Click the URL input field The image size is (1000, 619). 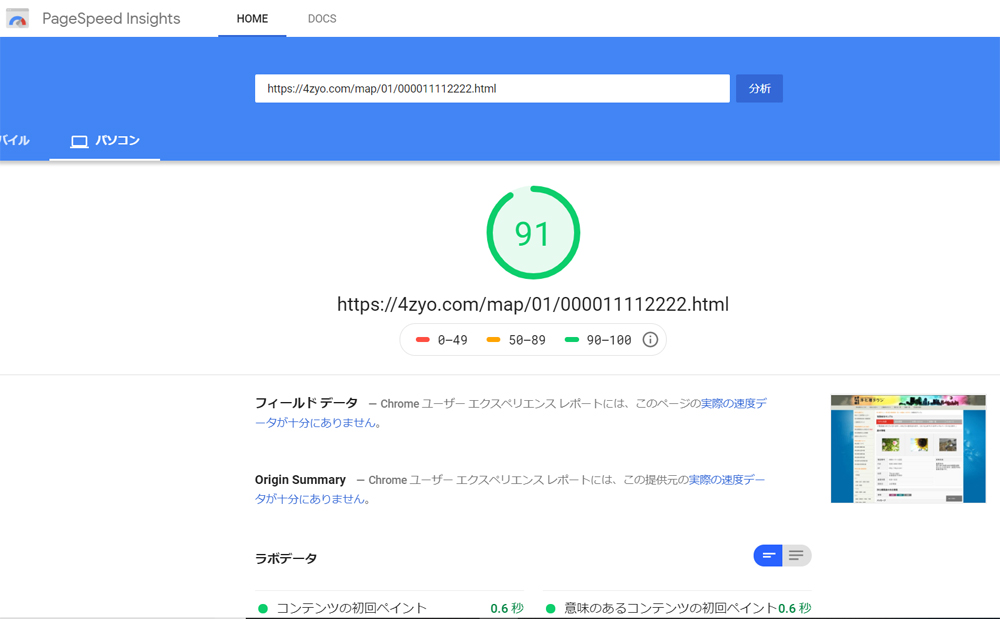click(492, 89)
